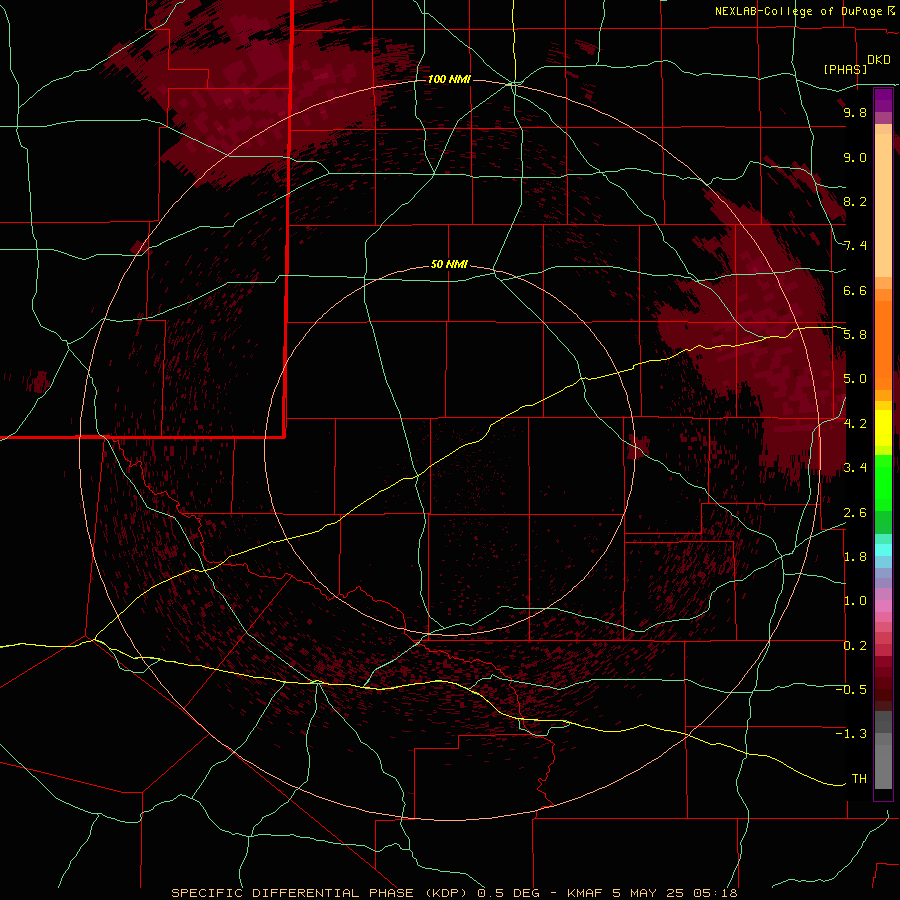Click the 1.8 value on color scale

pyautogui.click(x=855, y=557)
